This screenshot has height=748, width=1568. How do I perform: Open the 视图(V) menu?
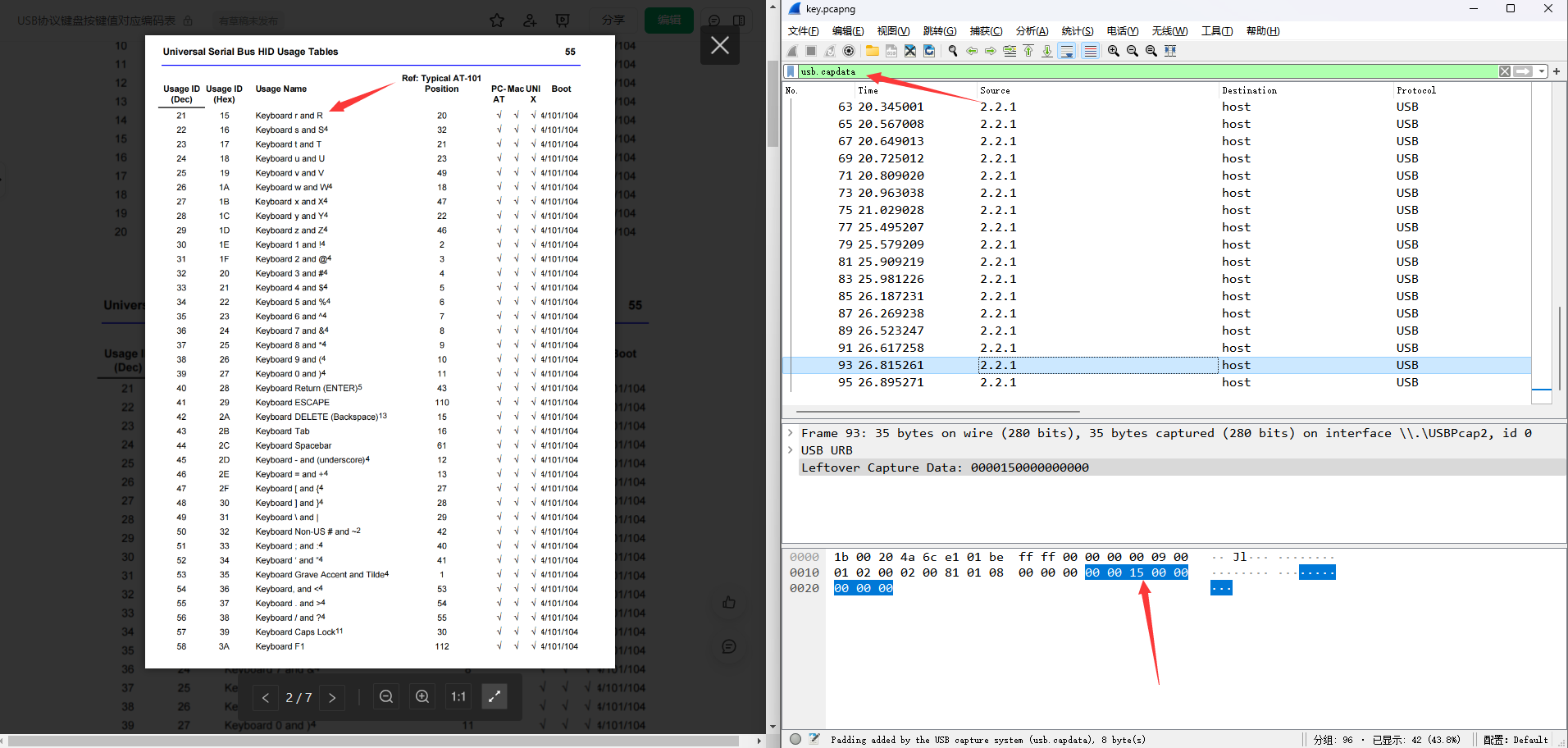click(x=893, y=31)
